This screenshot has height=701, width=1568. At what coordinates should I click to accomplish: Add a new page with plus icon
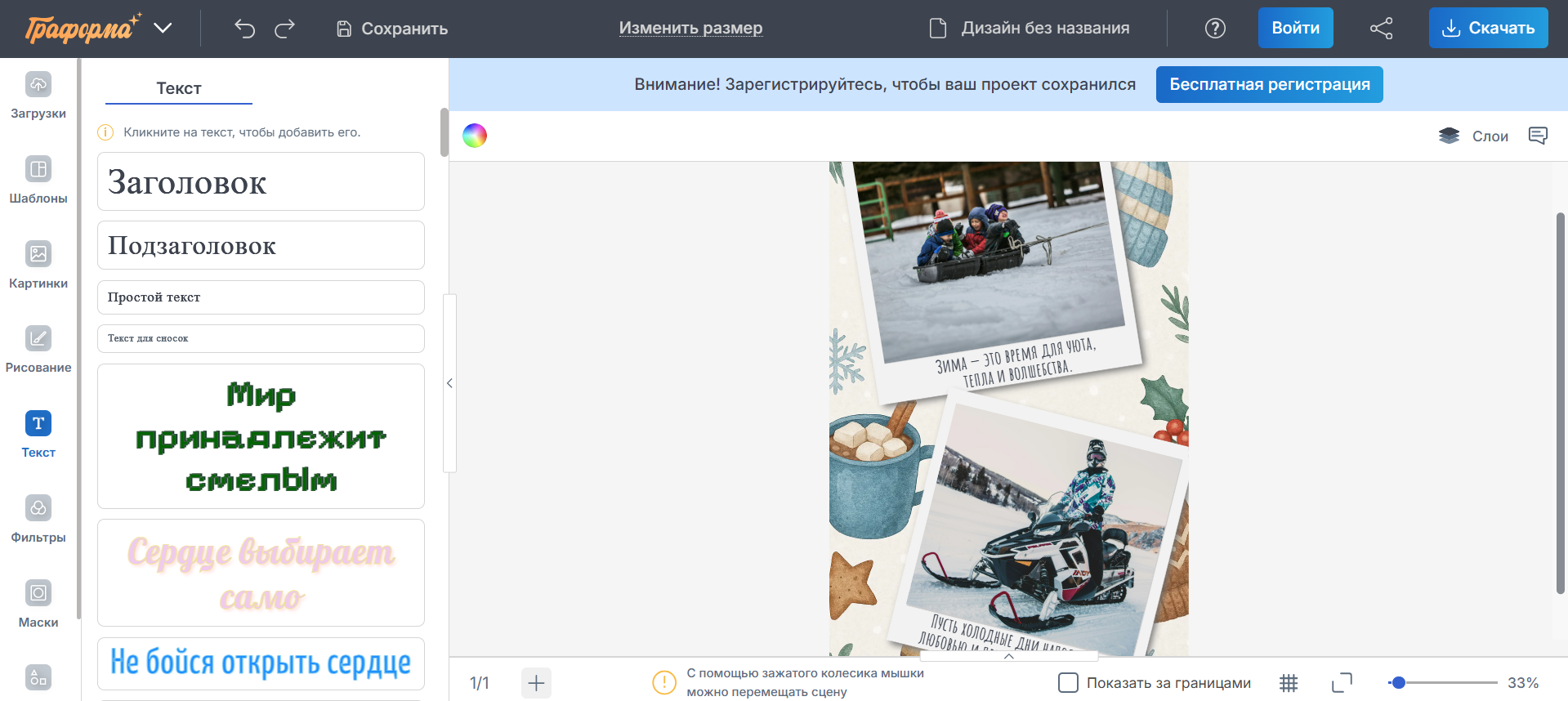[536, 683]
